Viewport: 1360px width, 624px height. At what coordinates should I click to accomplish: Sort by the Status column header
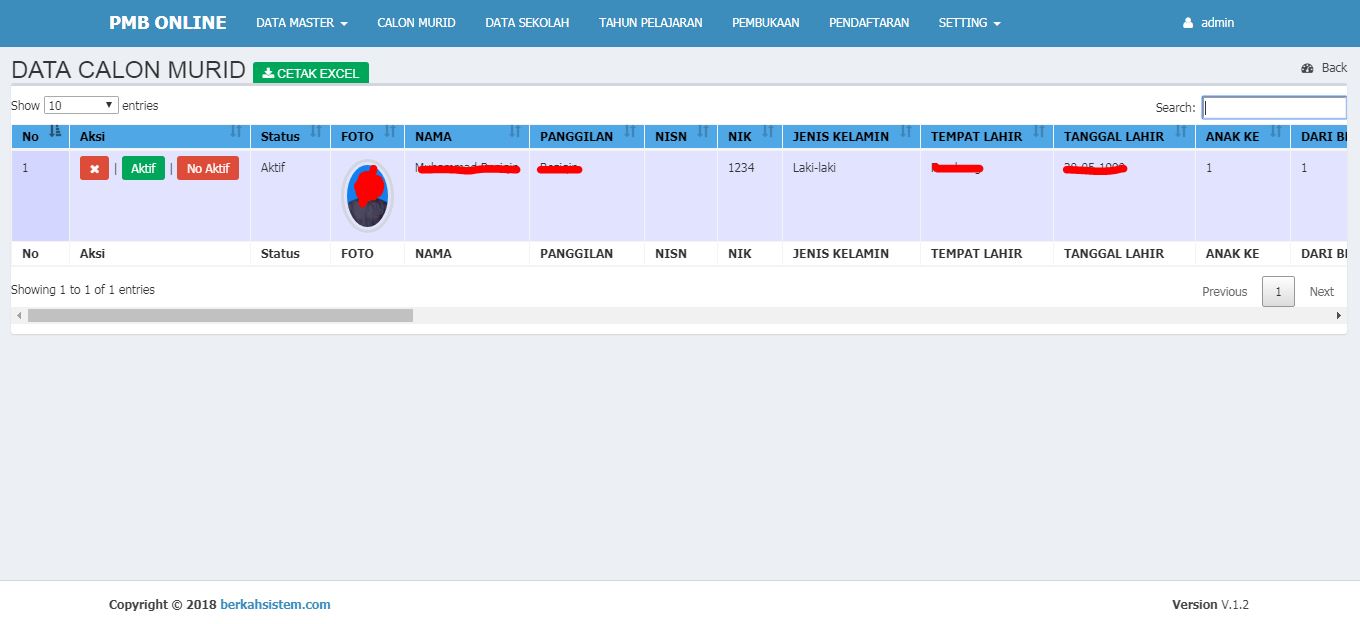point(289,136)
